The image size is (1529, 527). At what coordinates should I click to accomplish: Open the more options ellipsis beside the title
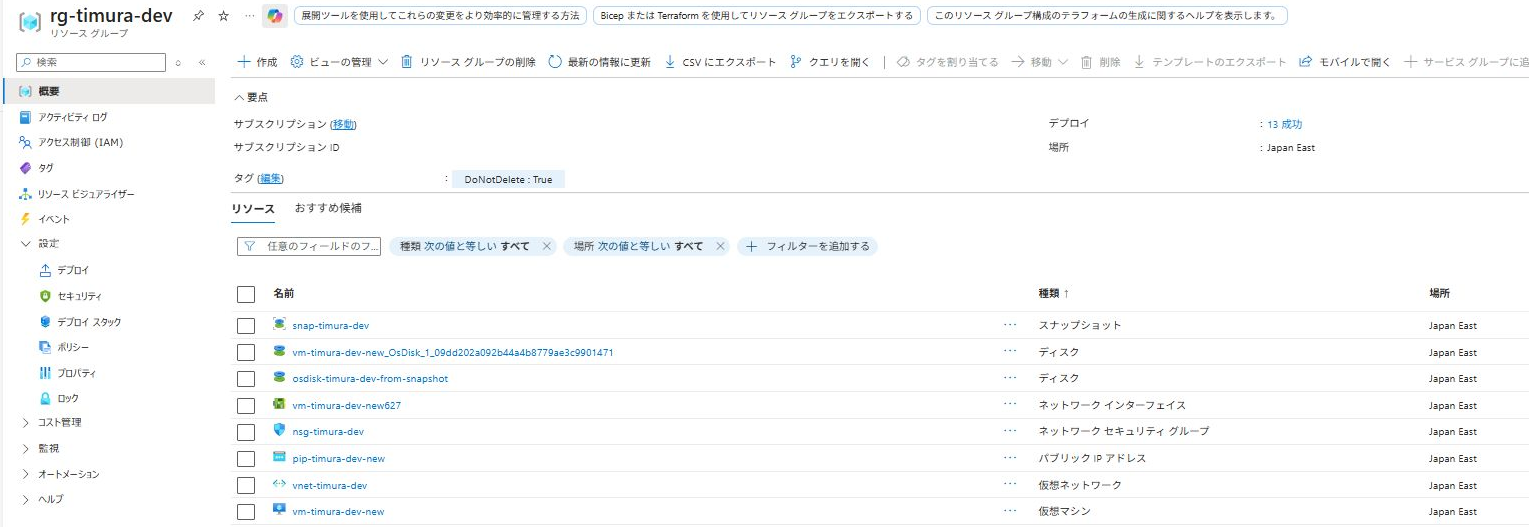coord(249,16)
